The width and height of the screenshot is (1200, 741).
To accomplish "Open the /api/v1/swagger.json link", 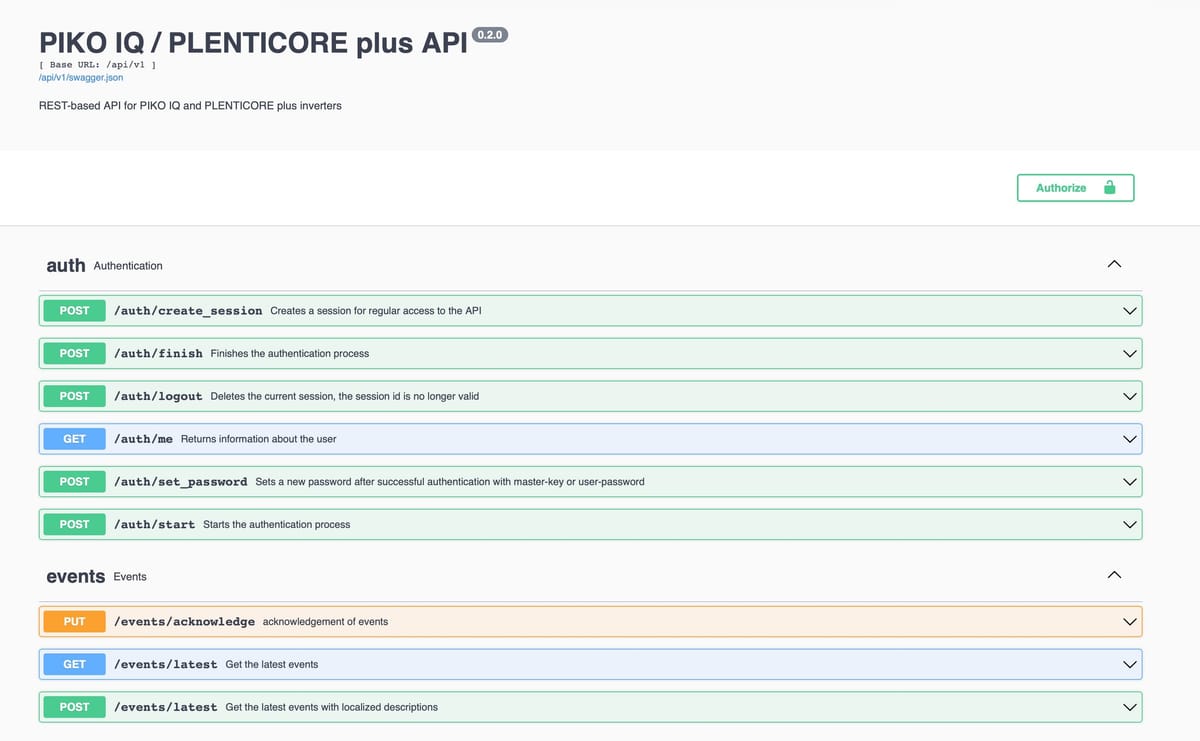I will pyautogui.click(x=80, y=77).
